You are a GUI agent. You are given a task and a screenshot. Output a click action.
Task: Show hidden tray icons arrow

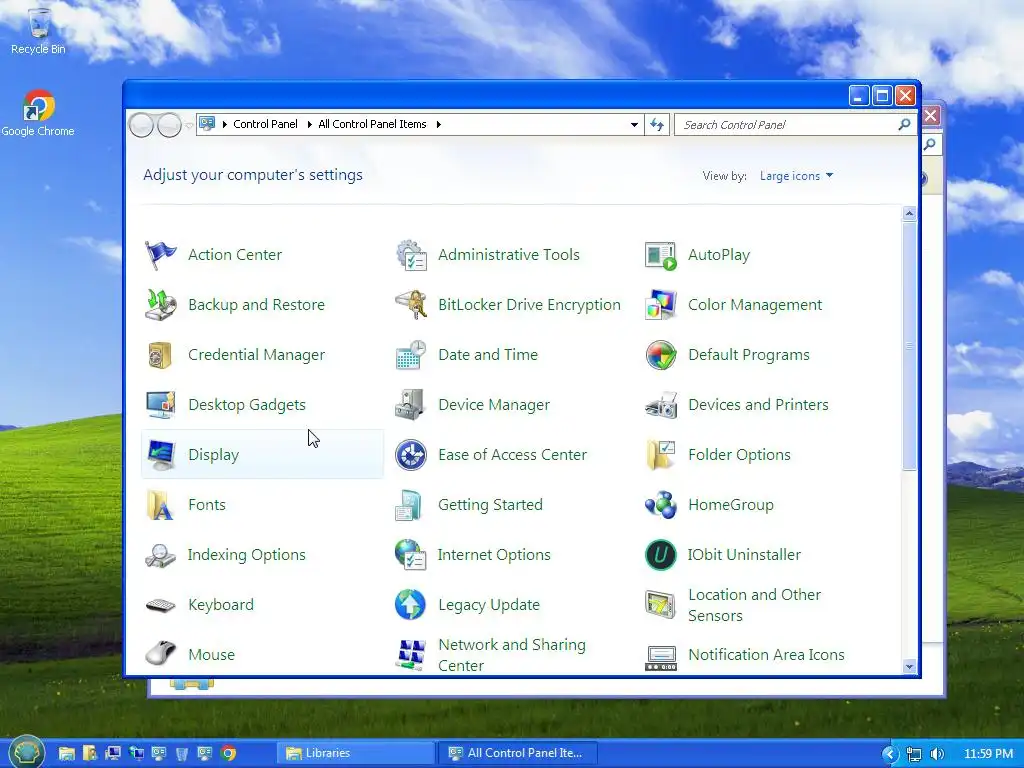(890, 754)
